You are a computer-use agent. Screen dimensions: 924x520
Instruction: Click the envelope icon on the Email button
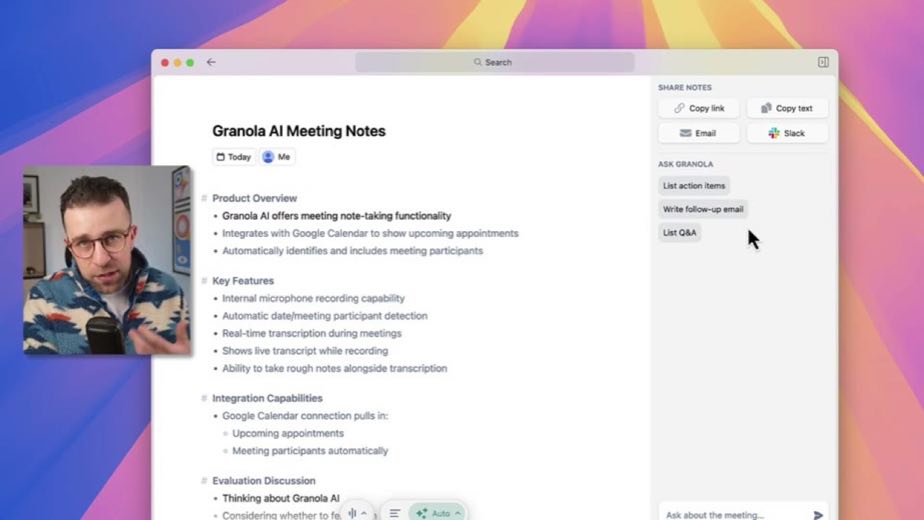[685, 133]
